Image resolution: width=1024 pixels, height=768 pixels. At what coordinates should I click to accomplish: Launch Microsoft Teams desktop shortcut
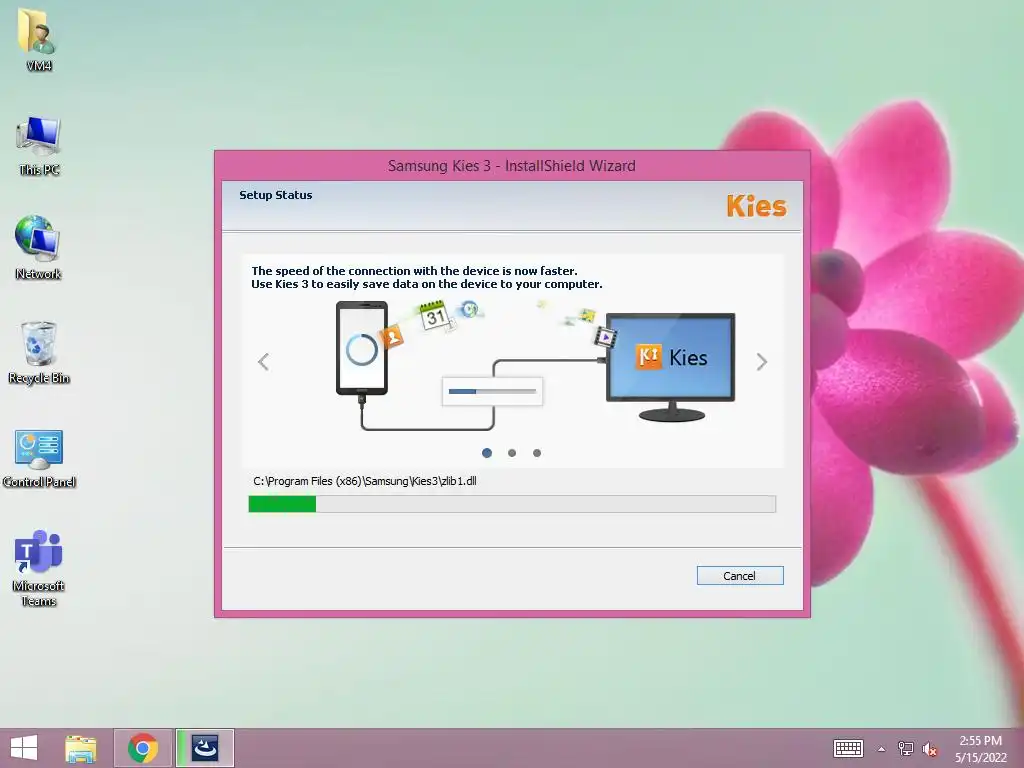pos(39,568)
